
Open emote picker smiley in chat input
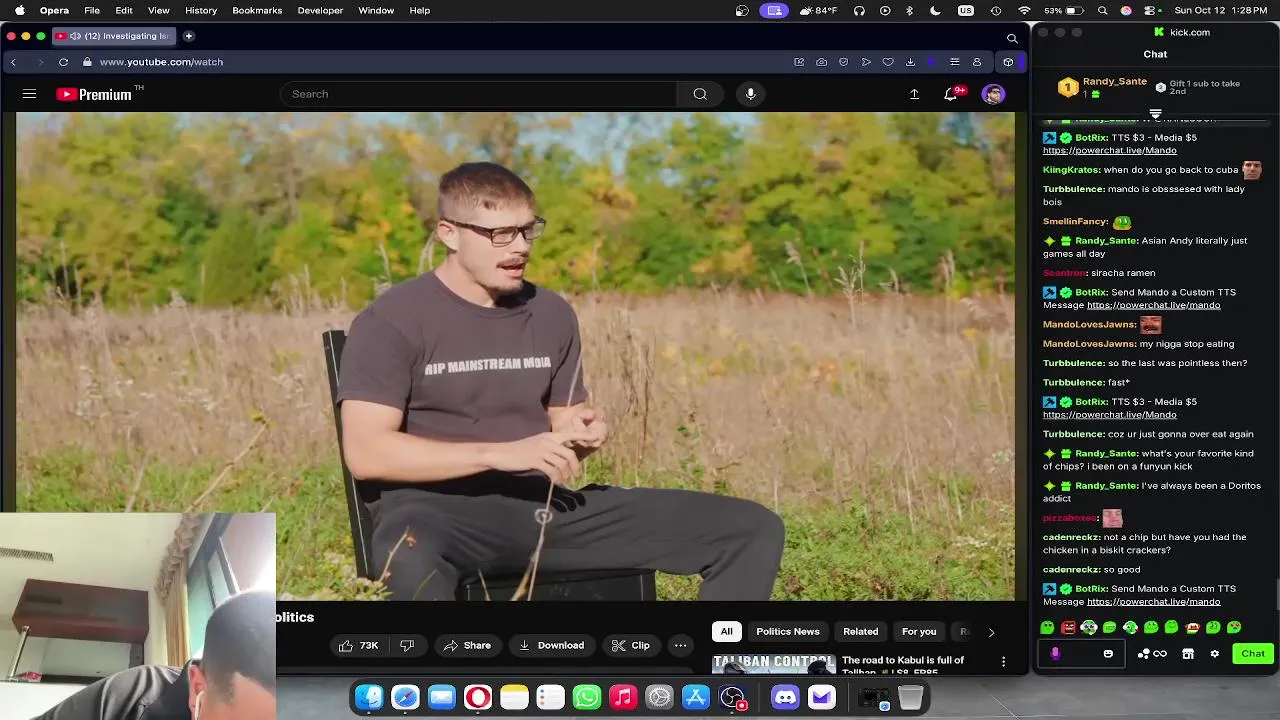click(x=1108, y=654)
